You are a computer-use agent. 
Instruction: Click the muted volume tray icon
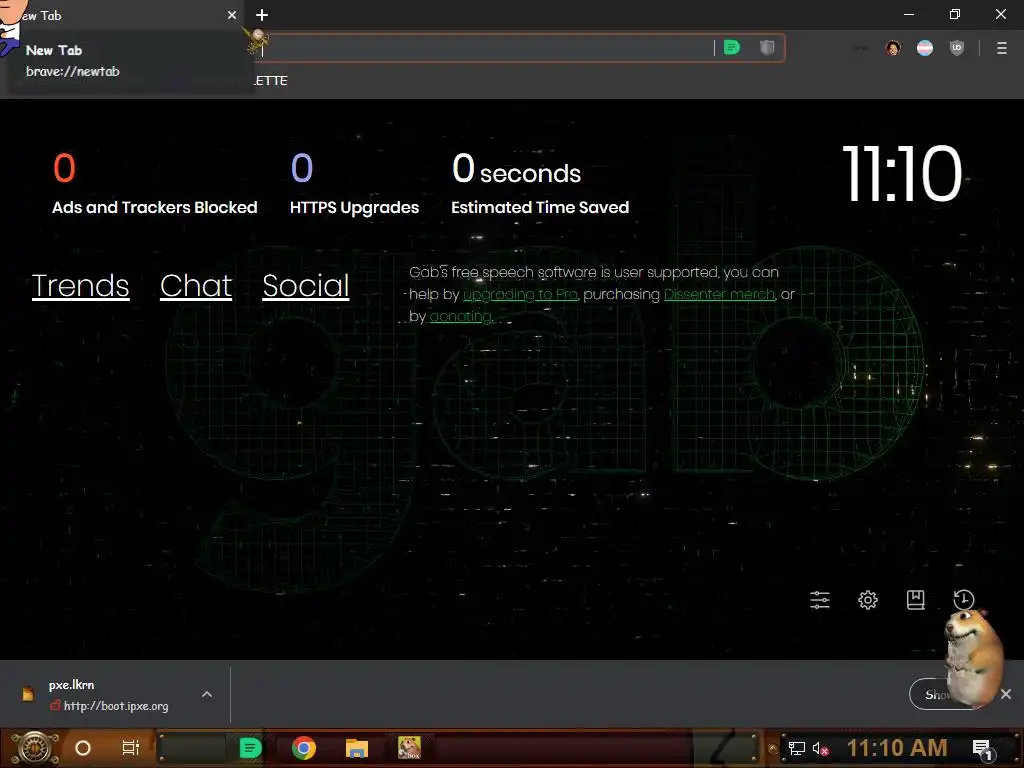[x=820, y=748]
